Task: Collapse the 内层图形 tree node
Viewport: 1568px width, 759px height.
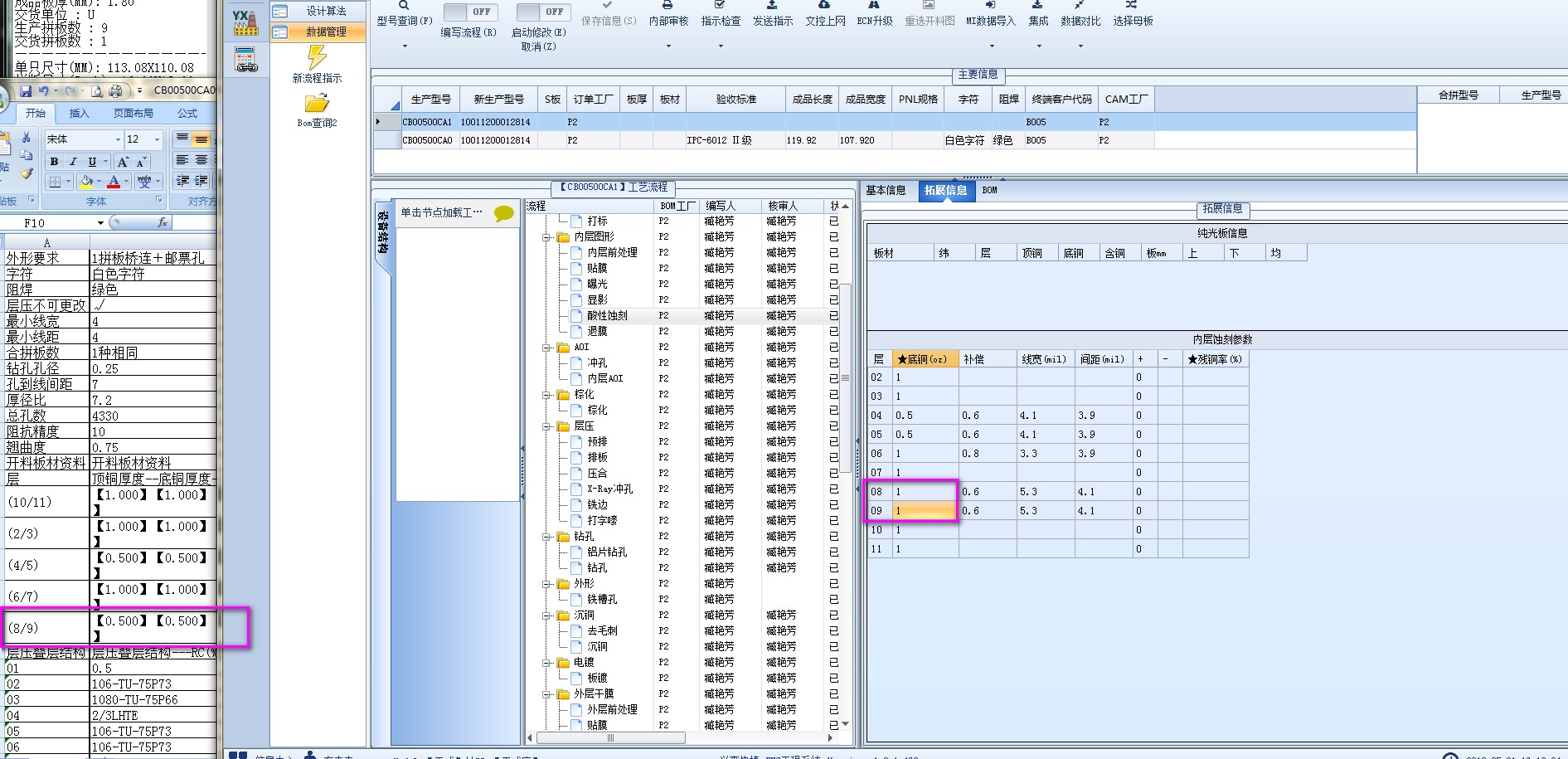Action: [x=547, y=237]
